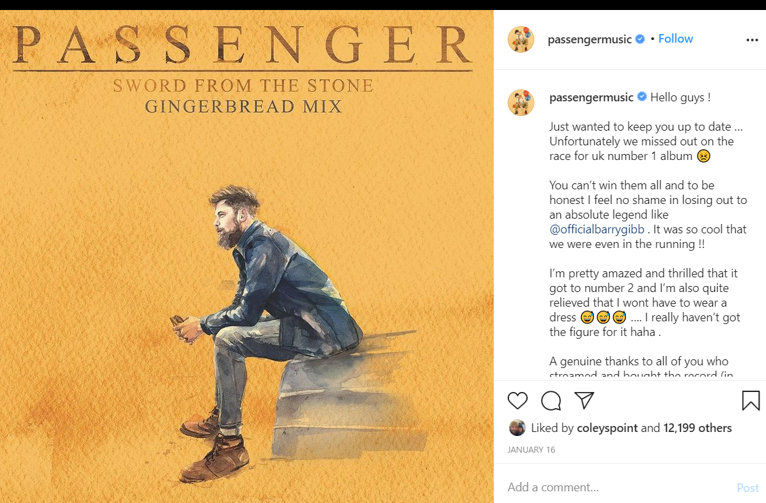This screenshot has width=766, height=503.
Task: Open the three-dot more options menu
Action: pyautogui.click(x=752, y=40)
